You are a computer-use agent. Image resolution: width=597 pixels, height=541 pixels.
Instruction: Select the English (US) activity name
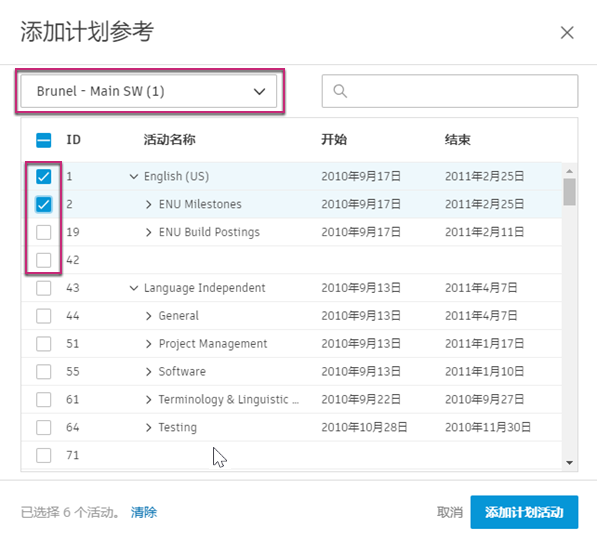pyautogui.click(x=176, y=176)
